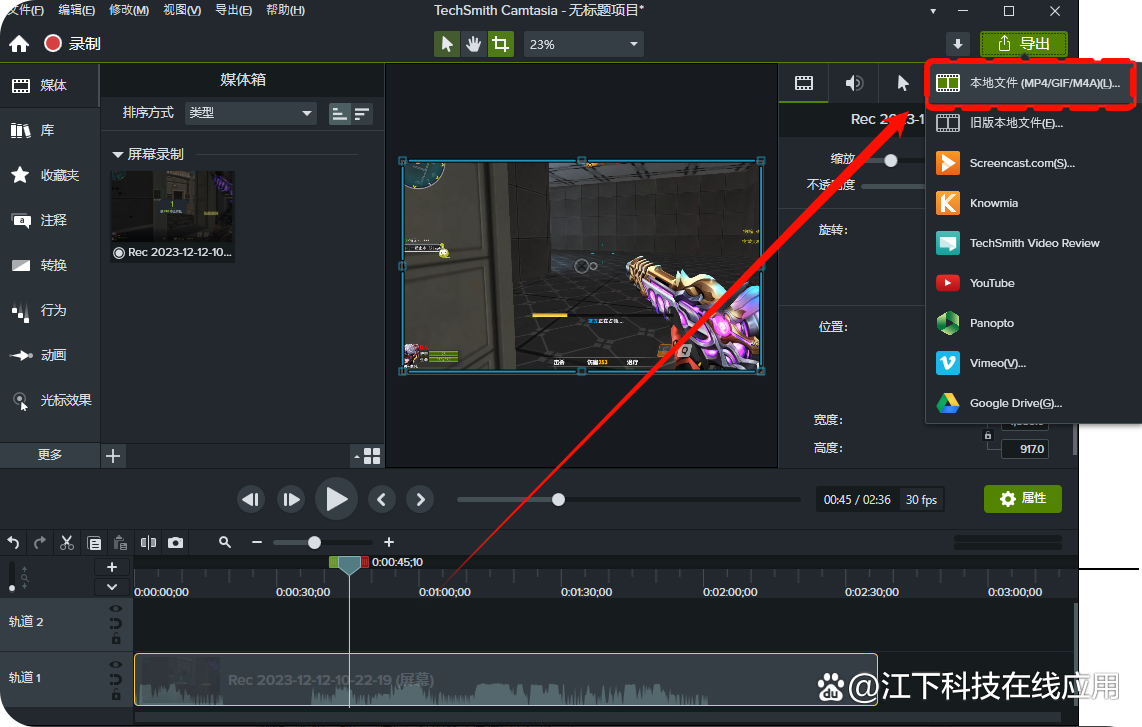This screenshot has width=1142, height=727.
Task: Click the scissors cut icon
Action: click(x=67, y=543)
